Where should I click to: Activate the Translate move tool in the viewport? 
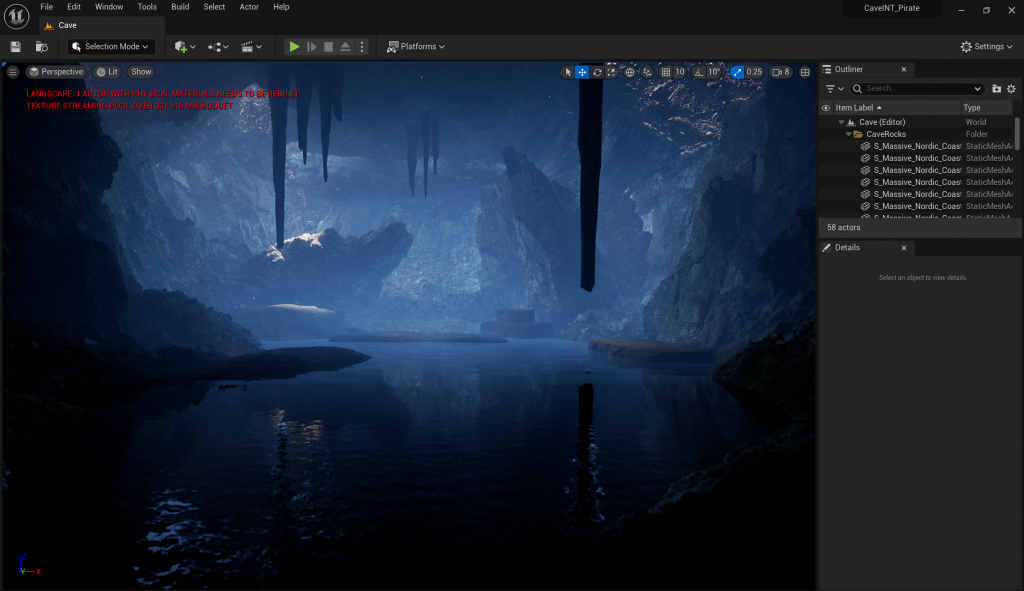pos(582,72)
